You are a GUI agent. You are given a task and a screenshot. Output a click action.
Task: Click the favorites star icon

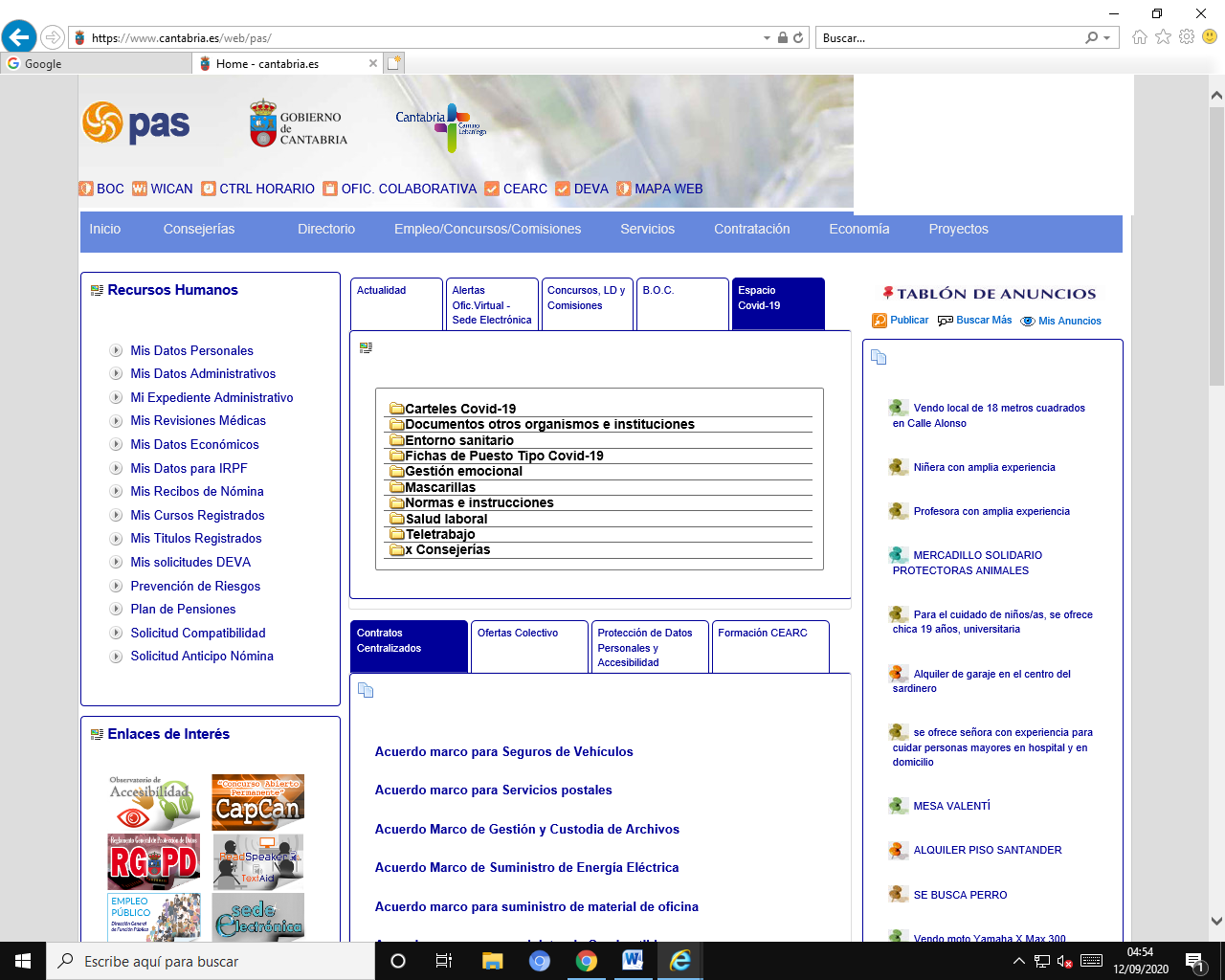tap(1163, 37)
